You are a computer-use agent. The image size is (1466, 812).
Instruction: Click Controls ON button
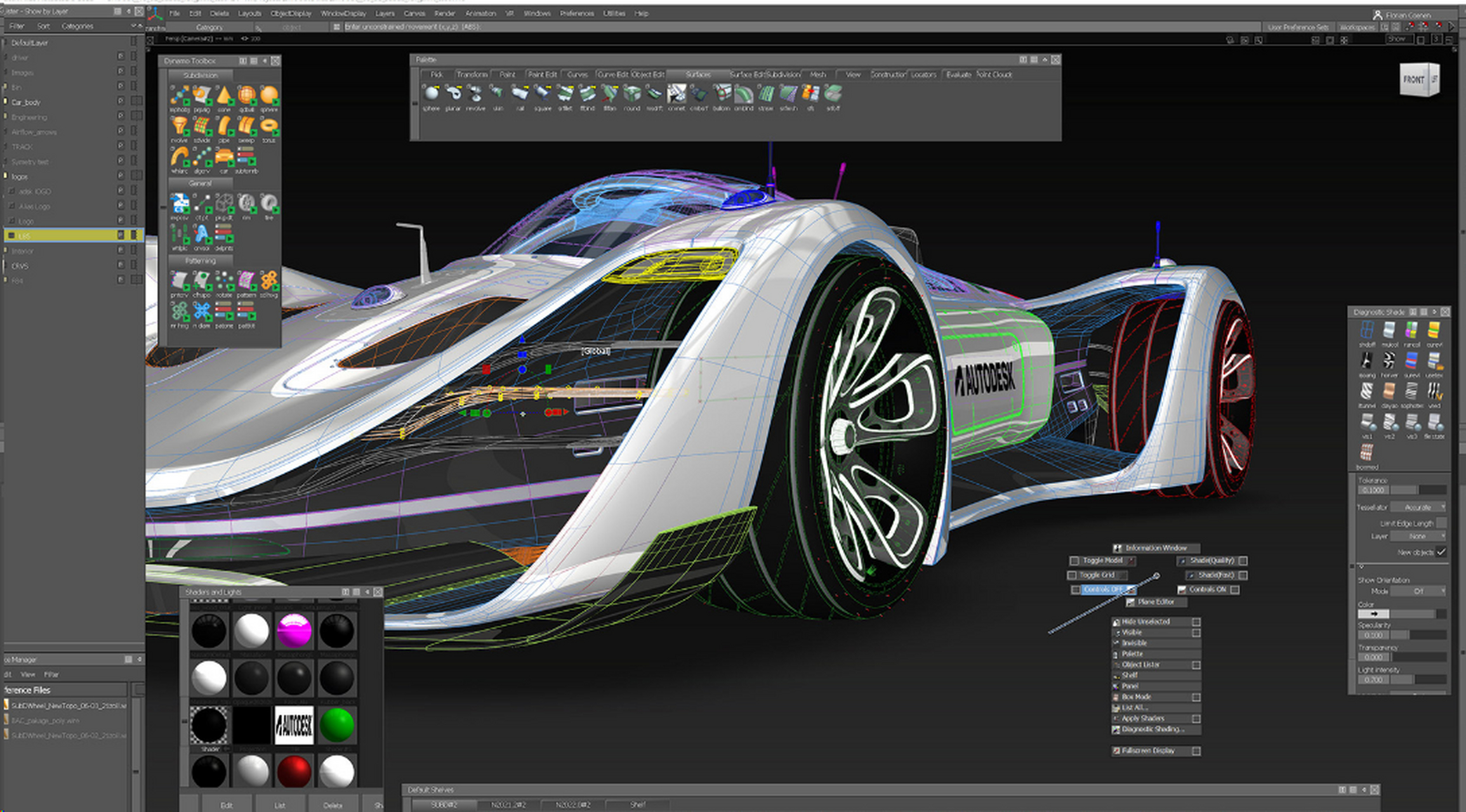coord(1208,590)
